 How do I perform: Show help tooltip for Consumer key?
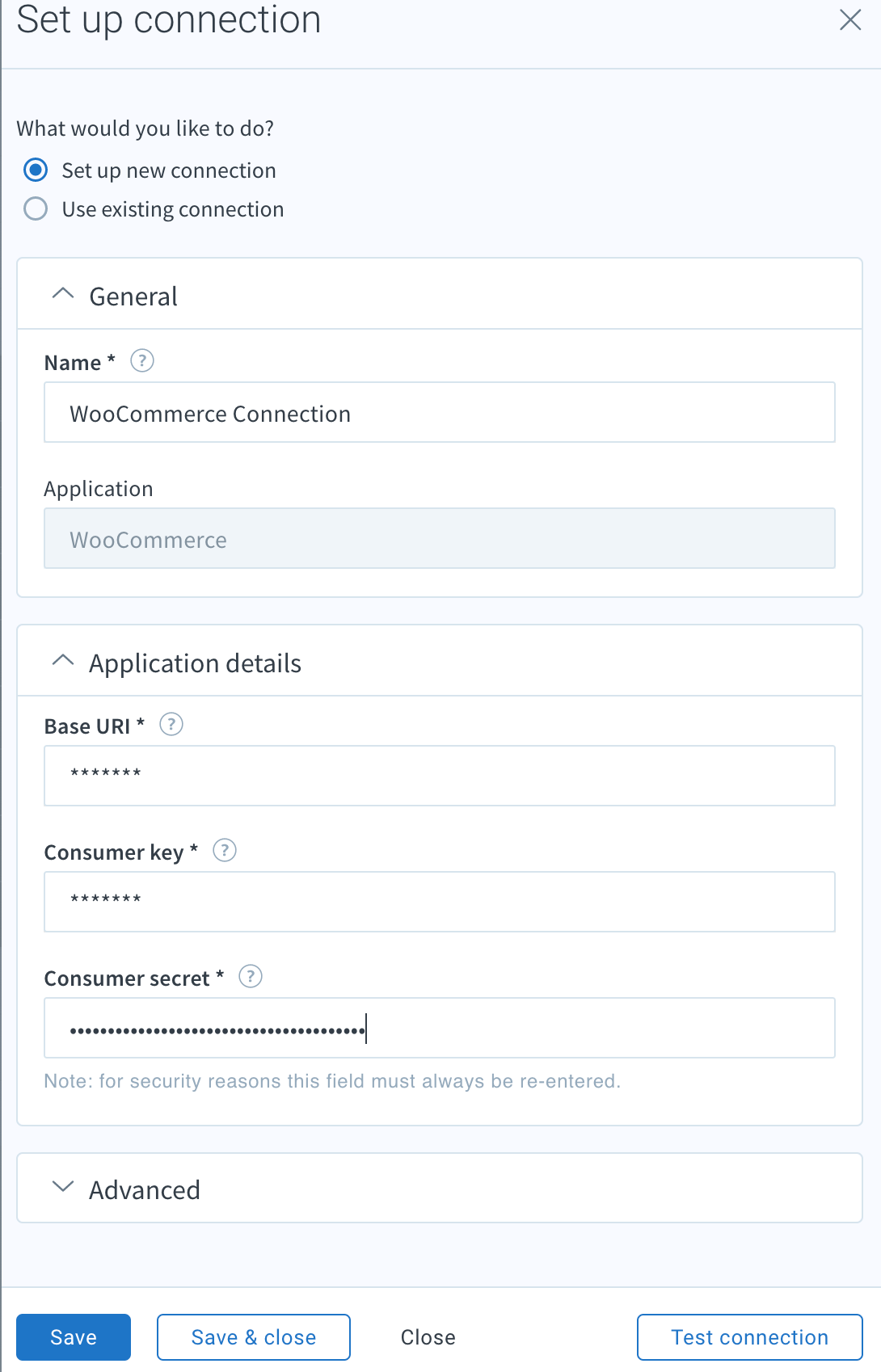coord(224,850)
